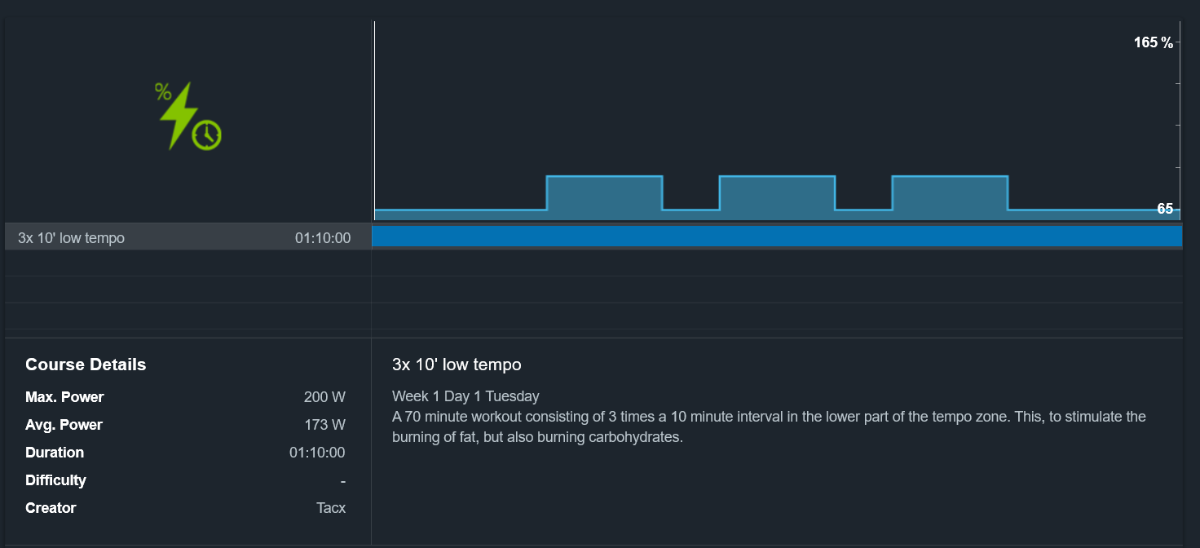Click the 165 % axis label
The image size is (1200, 548).
[1153, 43]
